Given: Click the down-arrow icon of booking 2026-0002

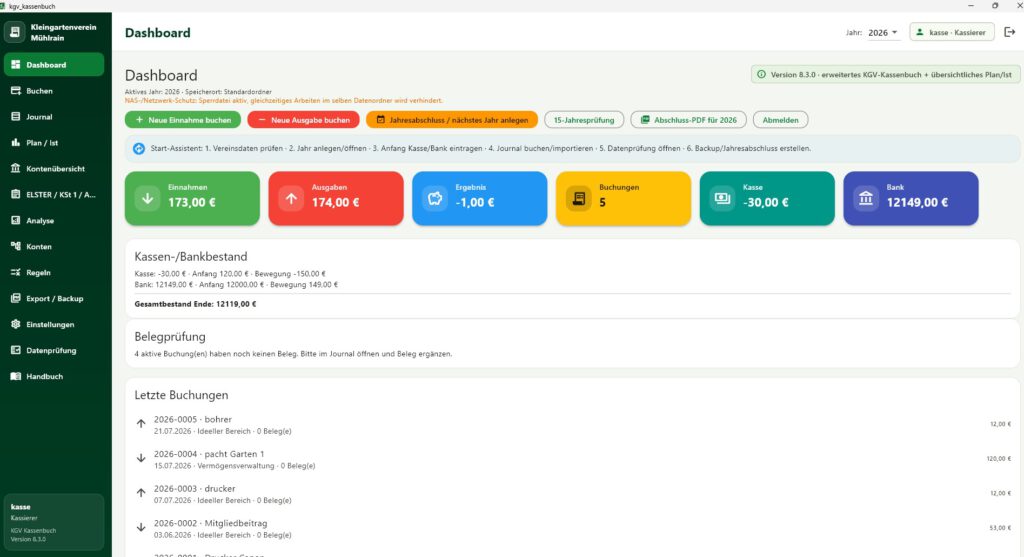Looking at the screenshot, I should coord(141,528).
